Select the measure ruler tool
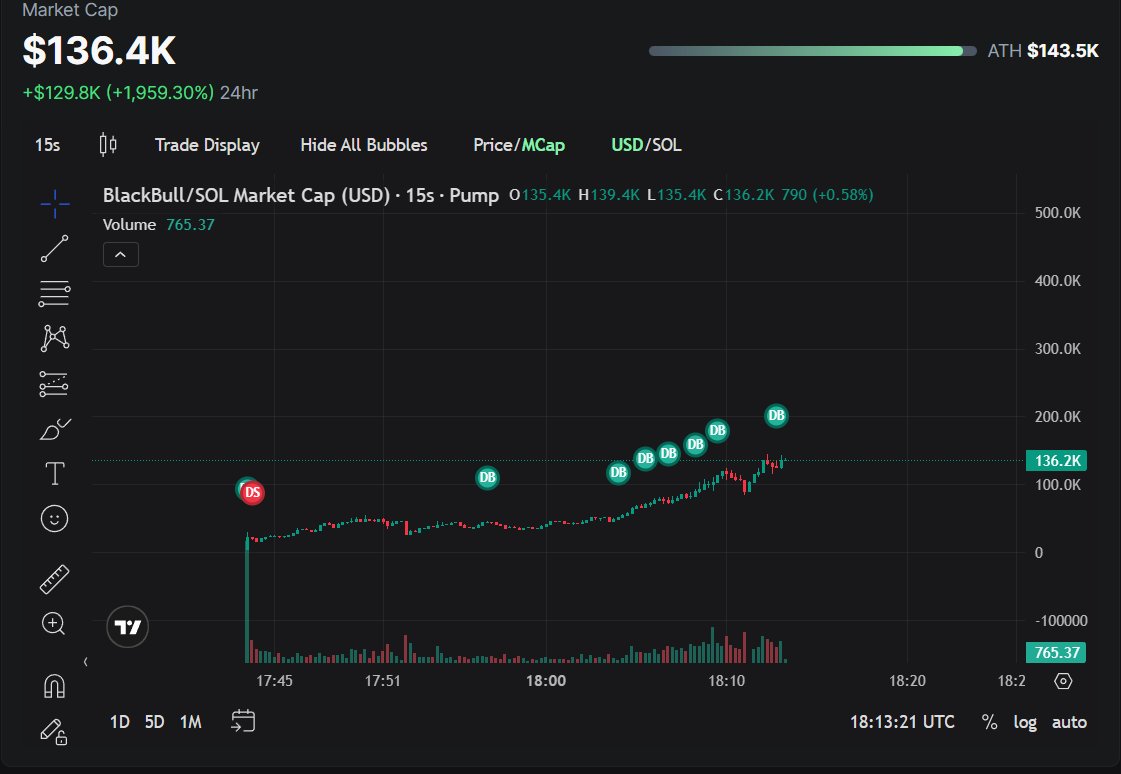Screen dimensions: 1121x774 (54, 578)
